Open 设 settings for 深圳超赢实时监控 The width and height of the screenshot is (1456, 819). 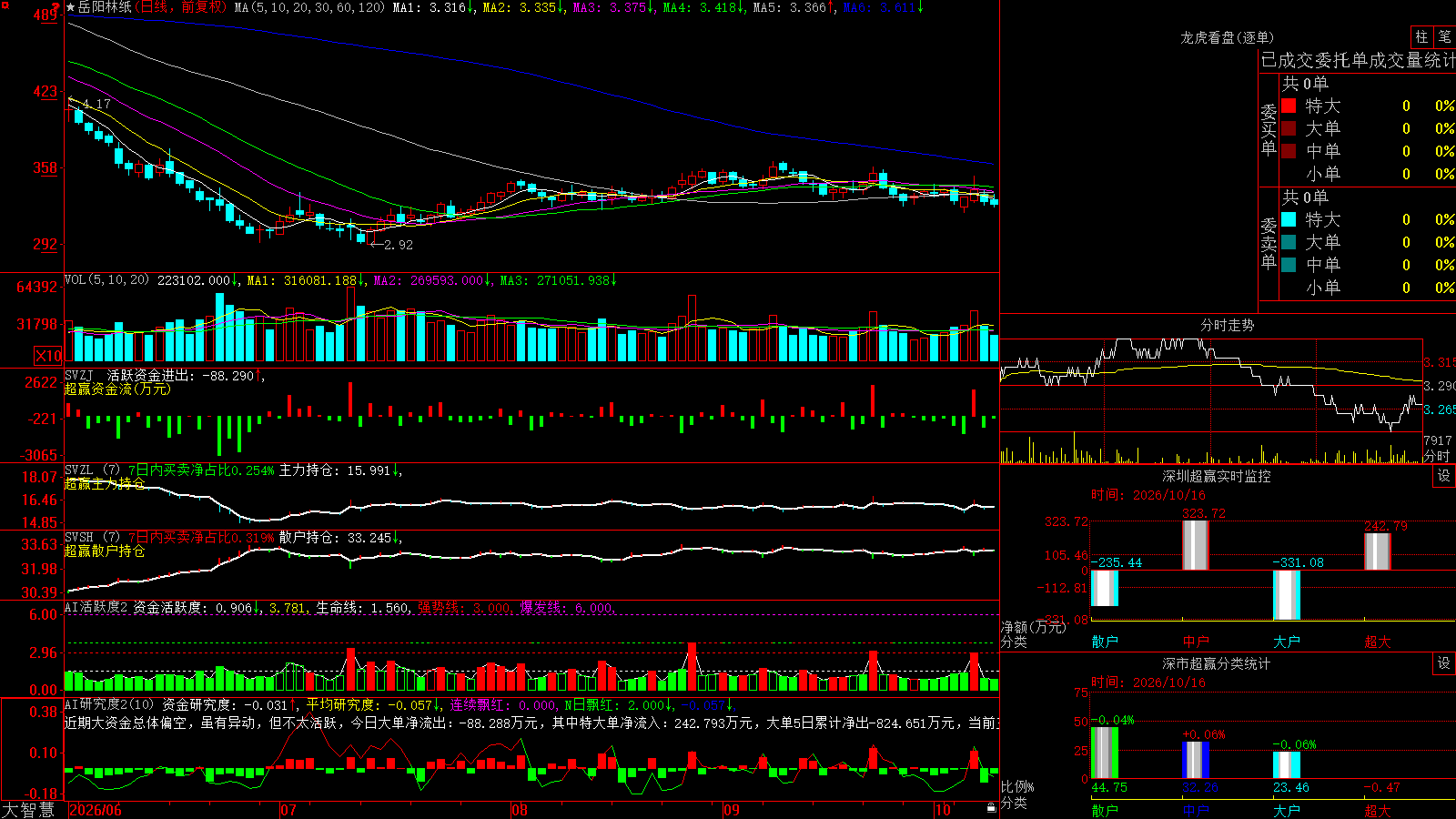[x=1444, y=476]
